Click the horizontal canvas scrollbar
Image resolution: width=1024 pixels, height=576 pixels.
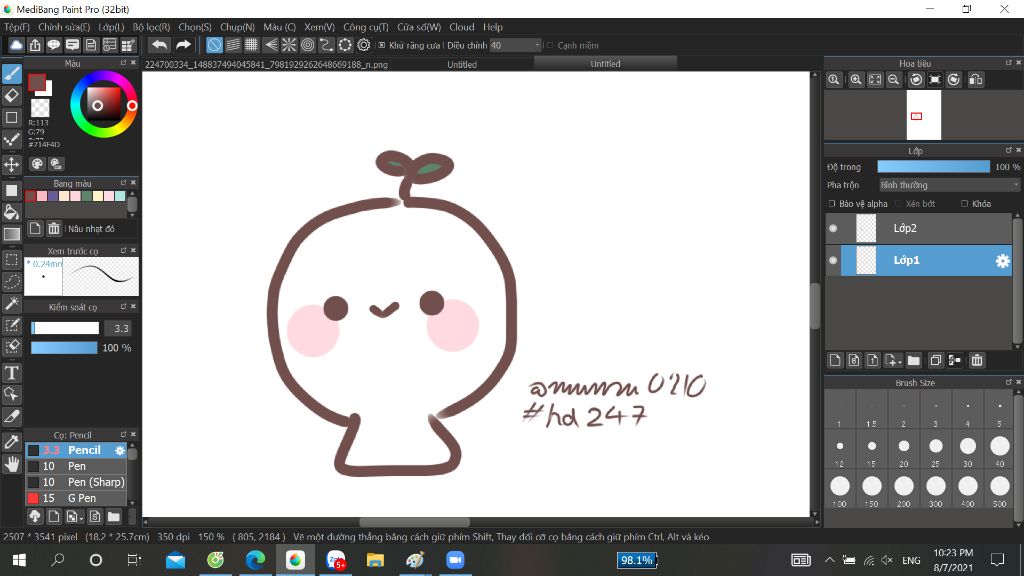point(414,522)
